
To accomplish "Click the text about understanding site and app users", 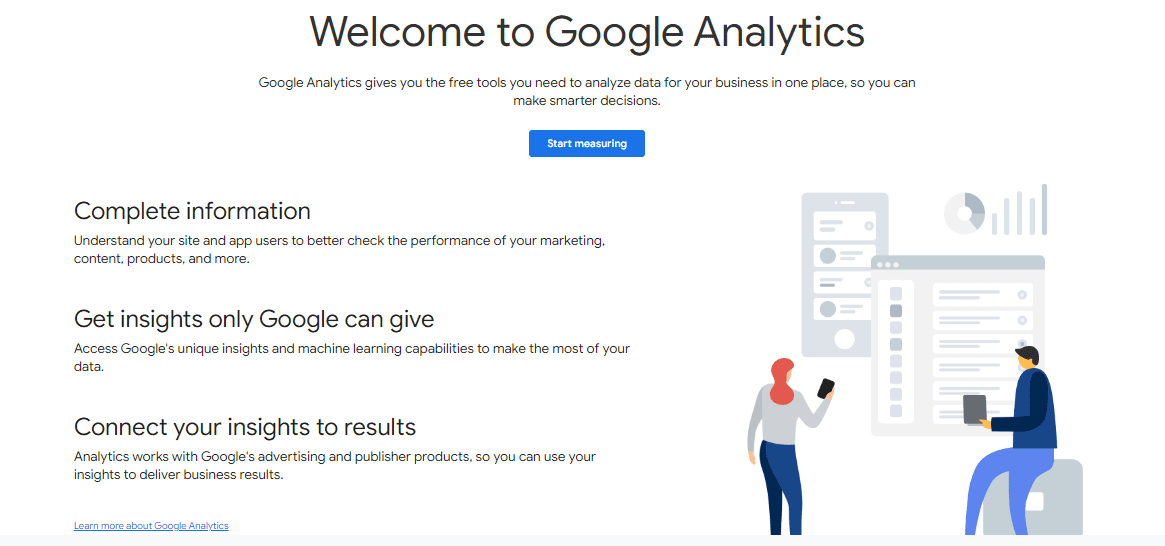I will coord(340,251).
